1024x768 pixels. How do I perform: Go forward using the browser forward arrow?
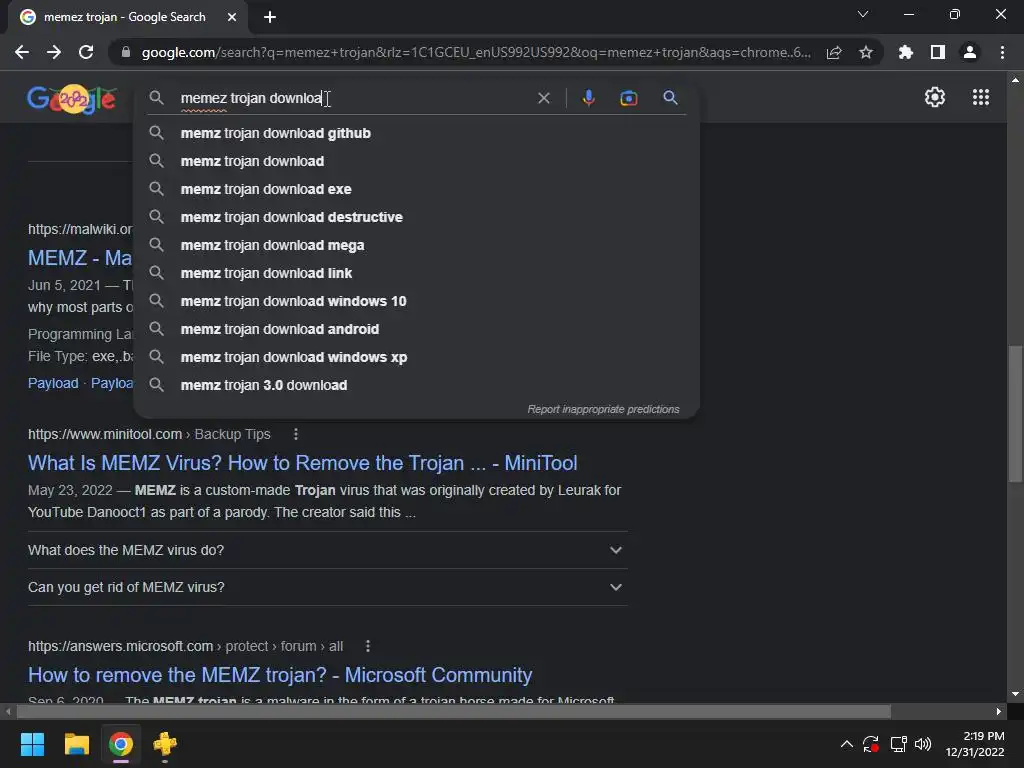coord(54,52)
